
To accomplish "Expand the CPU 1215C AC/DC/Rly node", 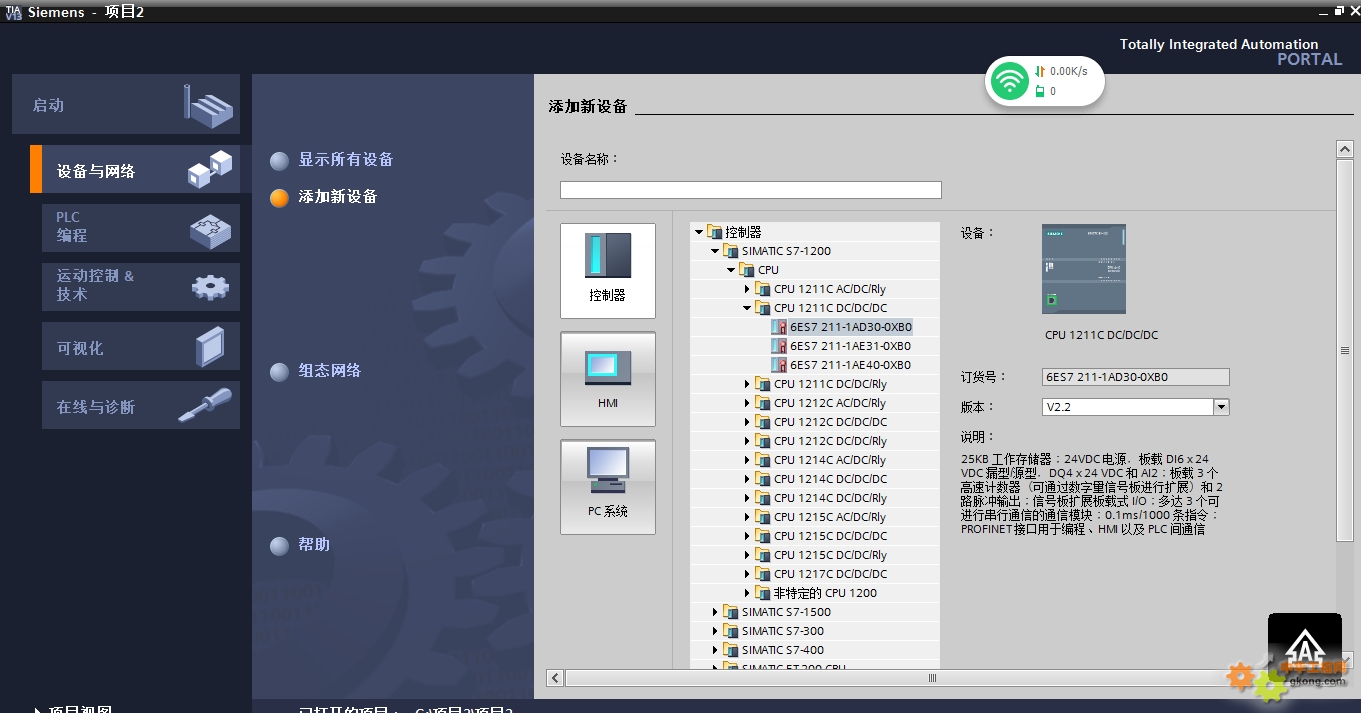I will pyautogui.click(x=747, y=517).
